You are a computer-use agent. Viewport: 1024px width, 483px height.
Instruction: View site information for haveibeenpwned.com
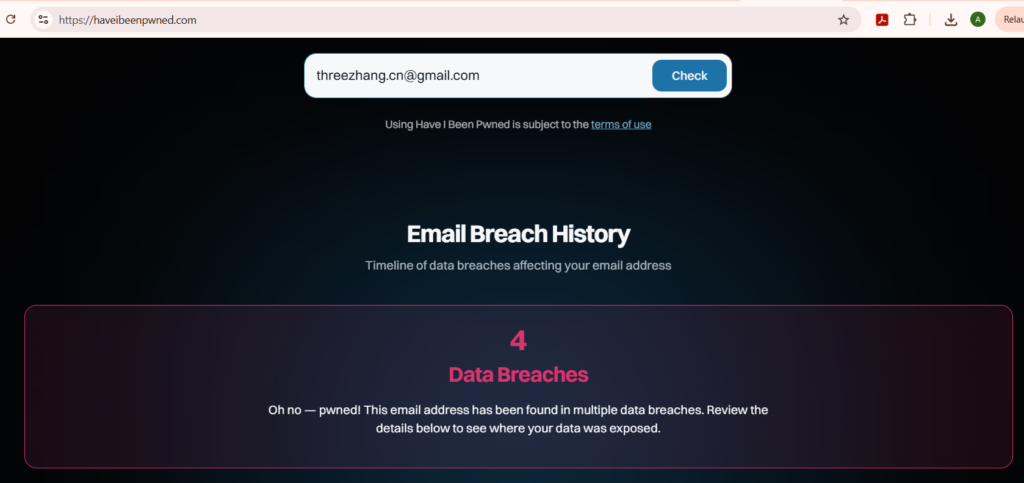coord(43,20)
